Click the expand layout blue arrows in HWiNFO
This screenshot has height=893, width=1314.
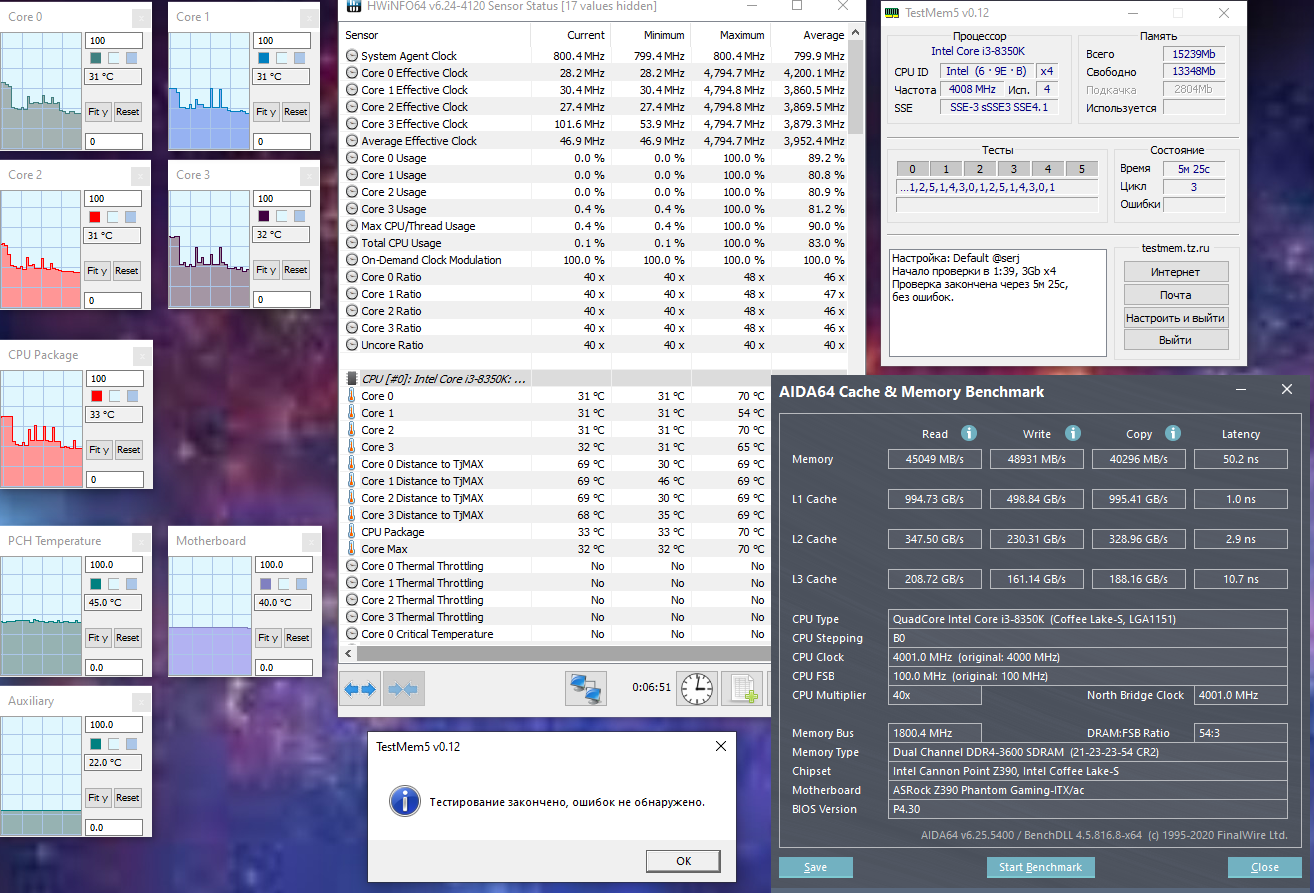coord(360,688)
